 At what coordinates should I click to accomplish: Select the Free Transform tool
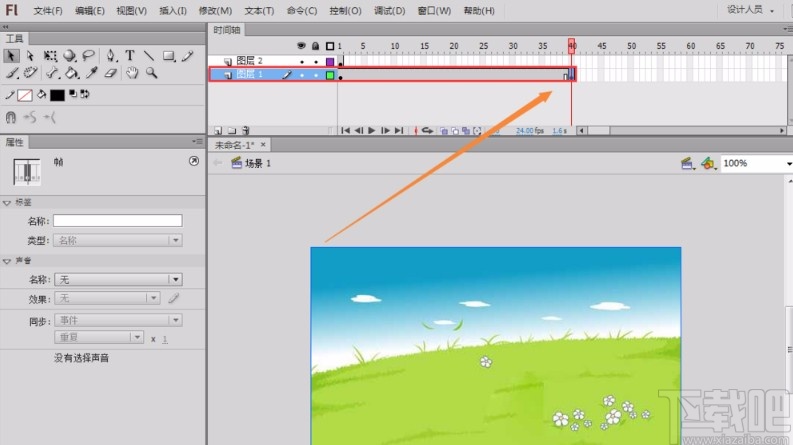coord(50,56)
